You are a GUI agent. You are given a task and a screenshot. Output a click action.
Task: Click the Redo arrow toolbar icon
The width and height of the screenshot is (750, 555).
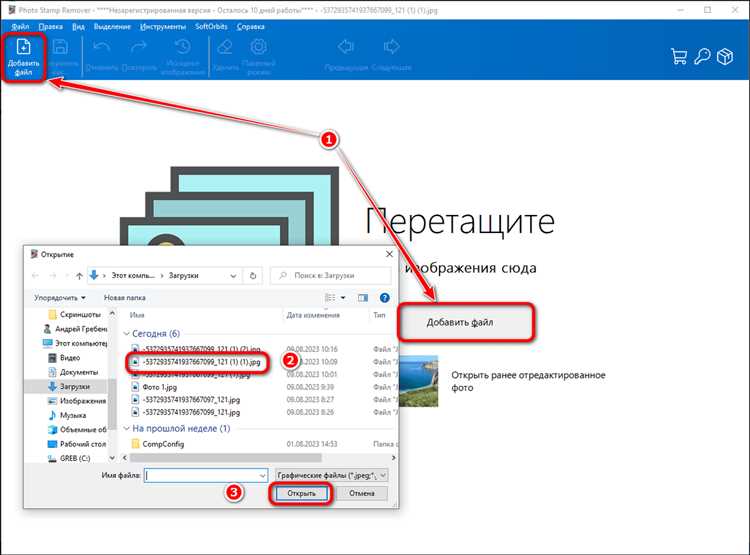pyautogui.click(x=139, y=47)
